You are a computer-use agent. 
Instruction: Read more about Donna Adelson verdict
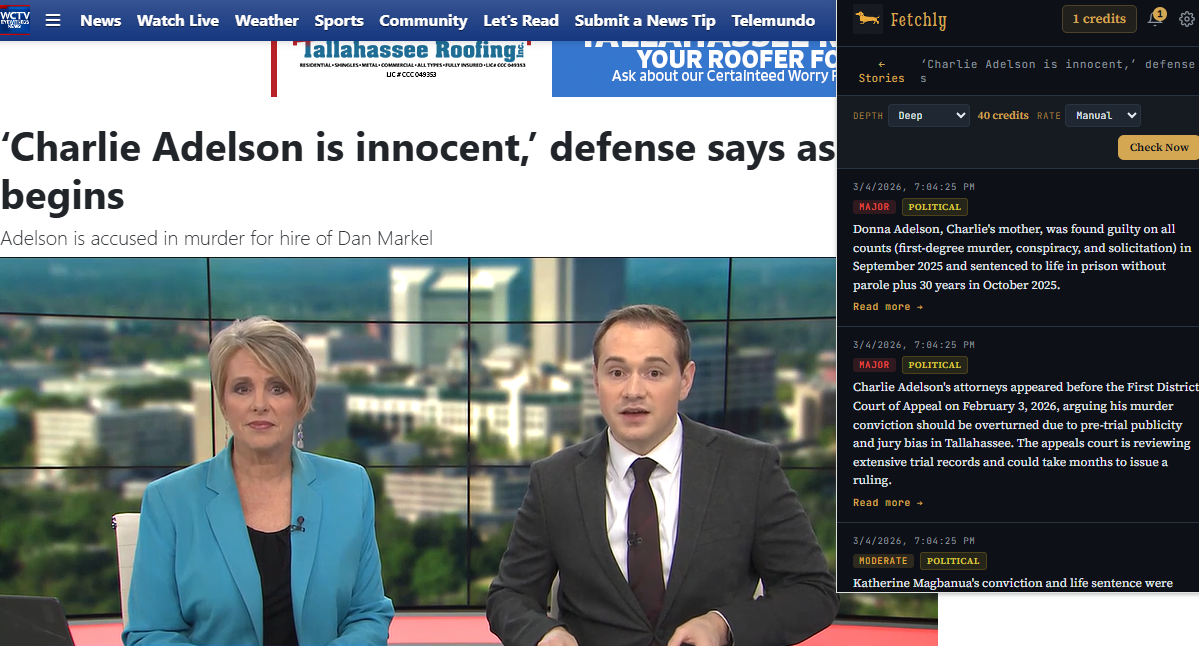click(887, 307)
